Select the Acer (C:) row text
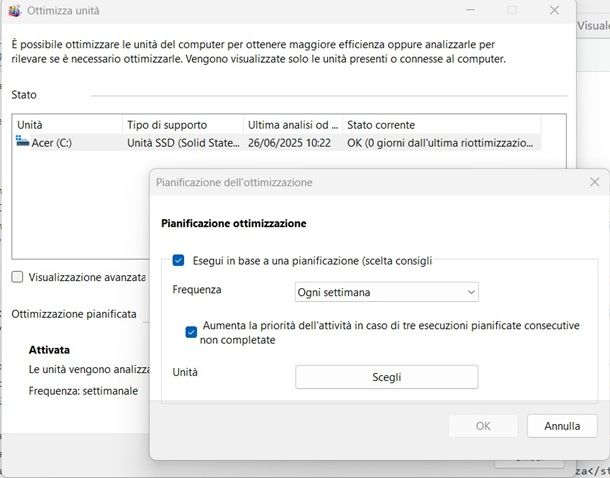 click(x=51, y=143)
